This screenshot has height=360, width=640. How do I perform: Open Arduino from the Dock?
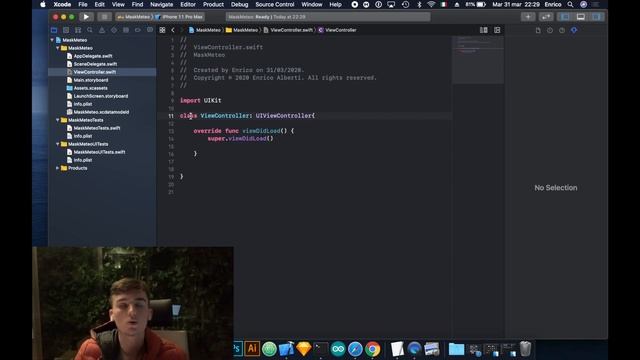click(x=338, y=349)
